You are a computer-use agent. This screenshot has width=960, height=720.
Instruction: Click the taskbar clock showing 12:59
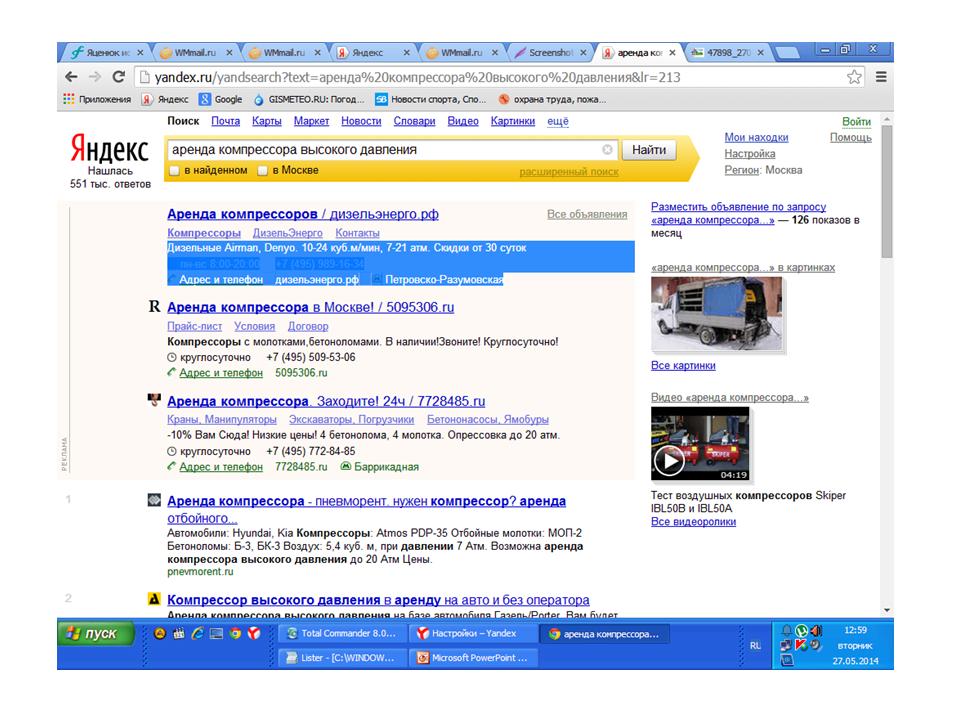pos(855,630)
